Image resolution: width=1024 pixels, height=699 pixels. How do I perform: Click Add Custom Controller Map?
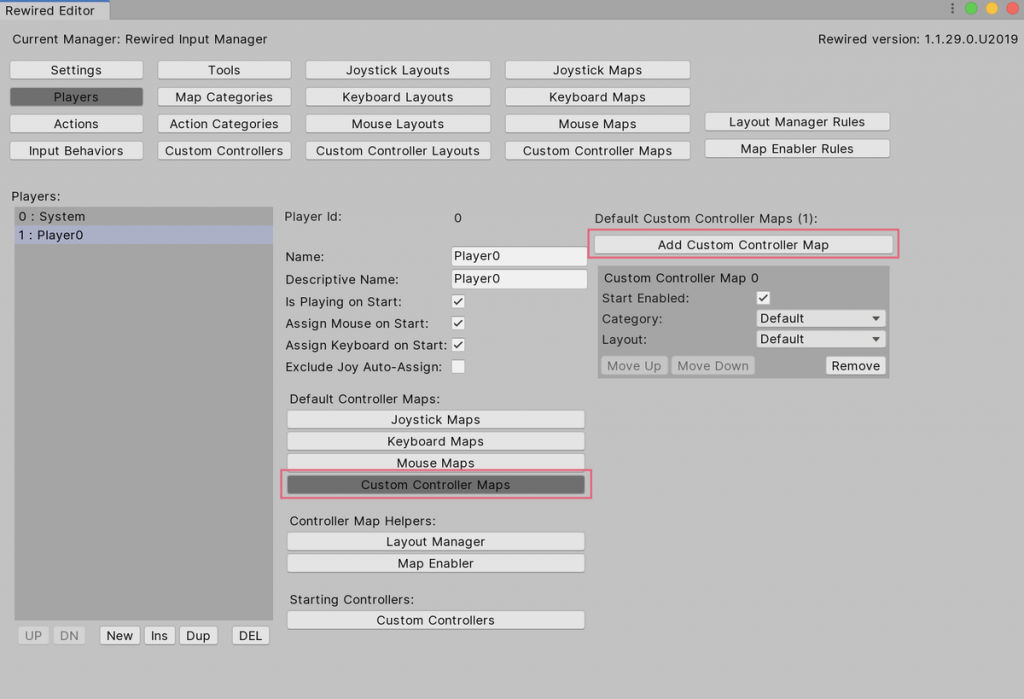(743, 245)
